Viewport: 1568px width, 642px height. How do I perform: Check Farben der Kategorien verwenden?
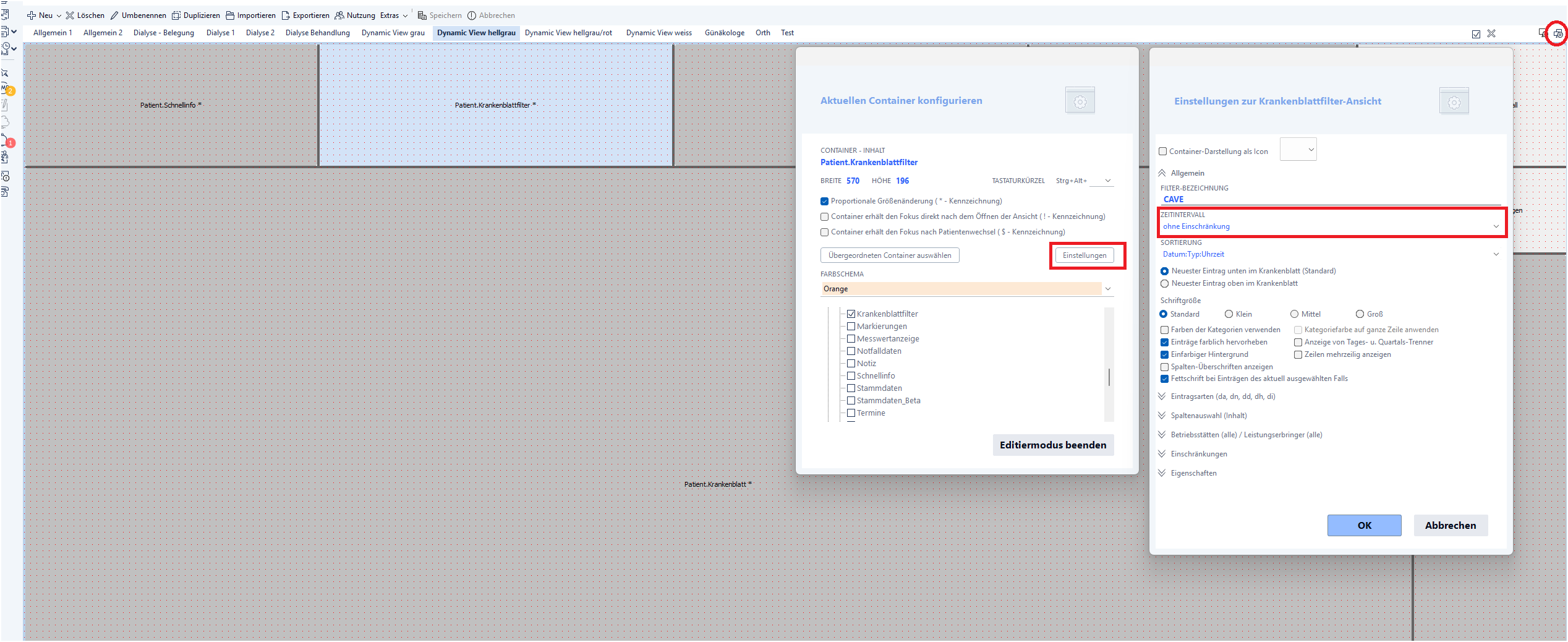pyautogui.click(x=1165, y=330)
